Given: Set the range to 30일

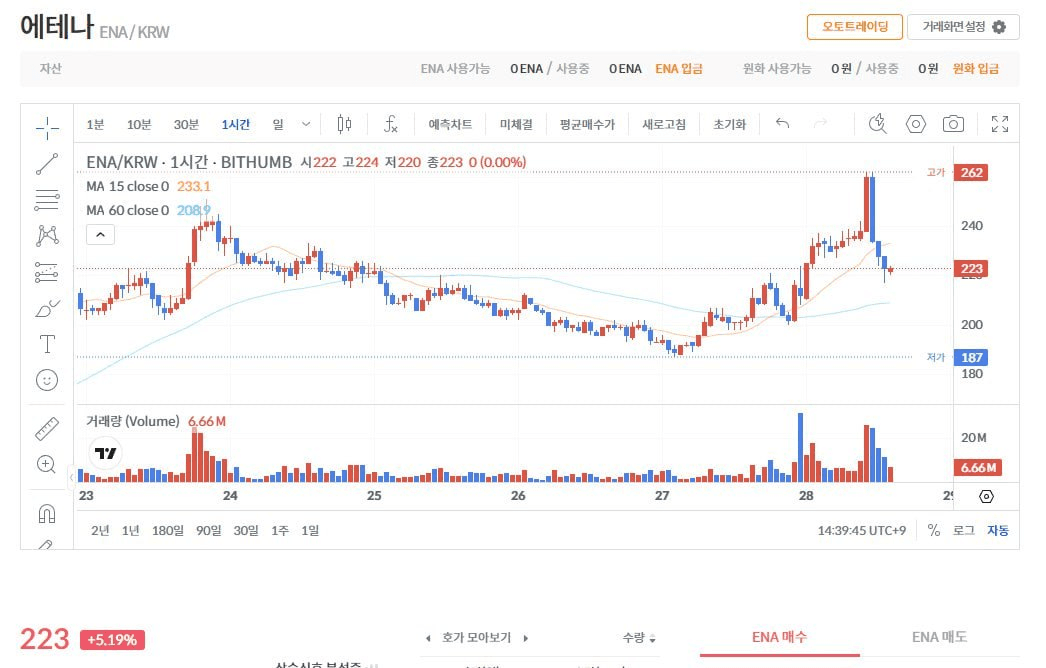Looking at the screenshot, I should point(245,531).
